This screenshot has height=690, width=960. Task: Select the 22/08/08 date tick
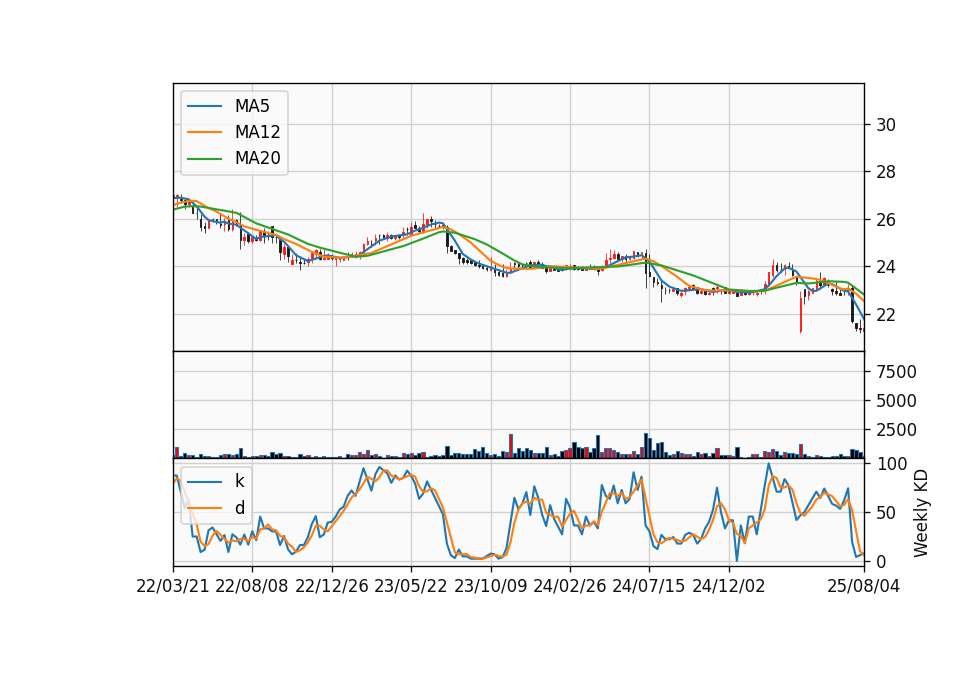click(252, 586)
